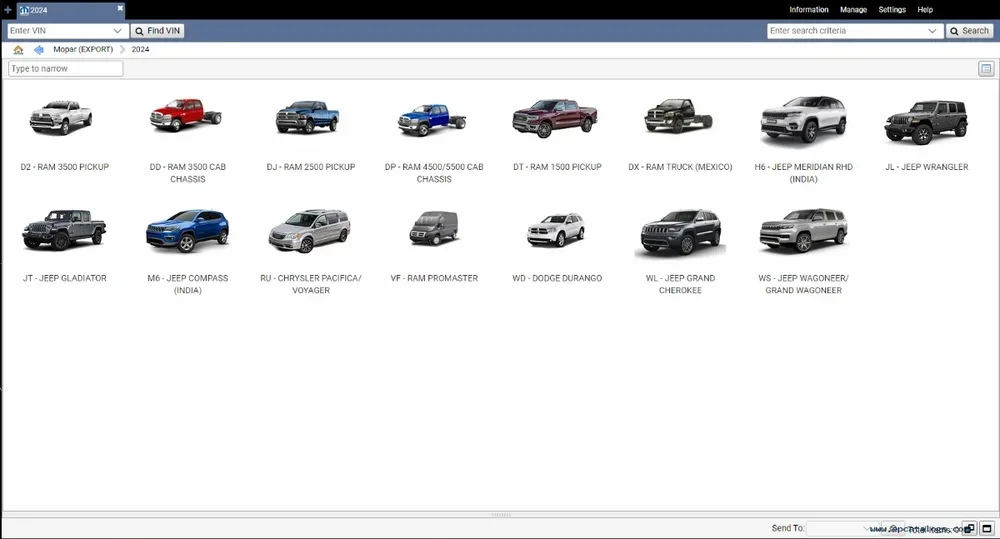Click the blue back arrow icon
This screenshot has width=1000, height=539.
click(38, 49)
